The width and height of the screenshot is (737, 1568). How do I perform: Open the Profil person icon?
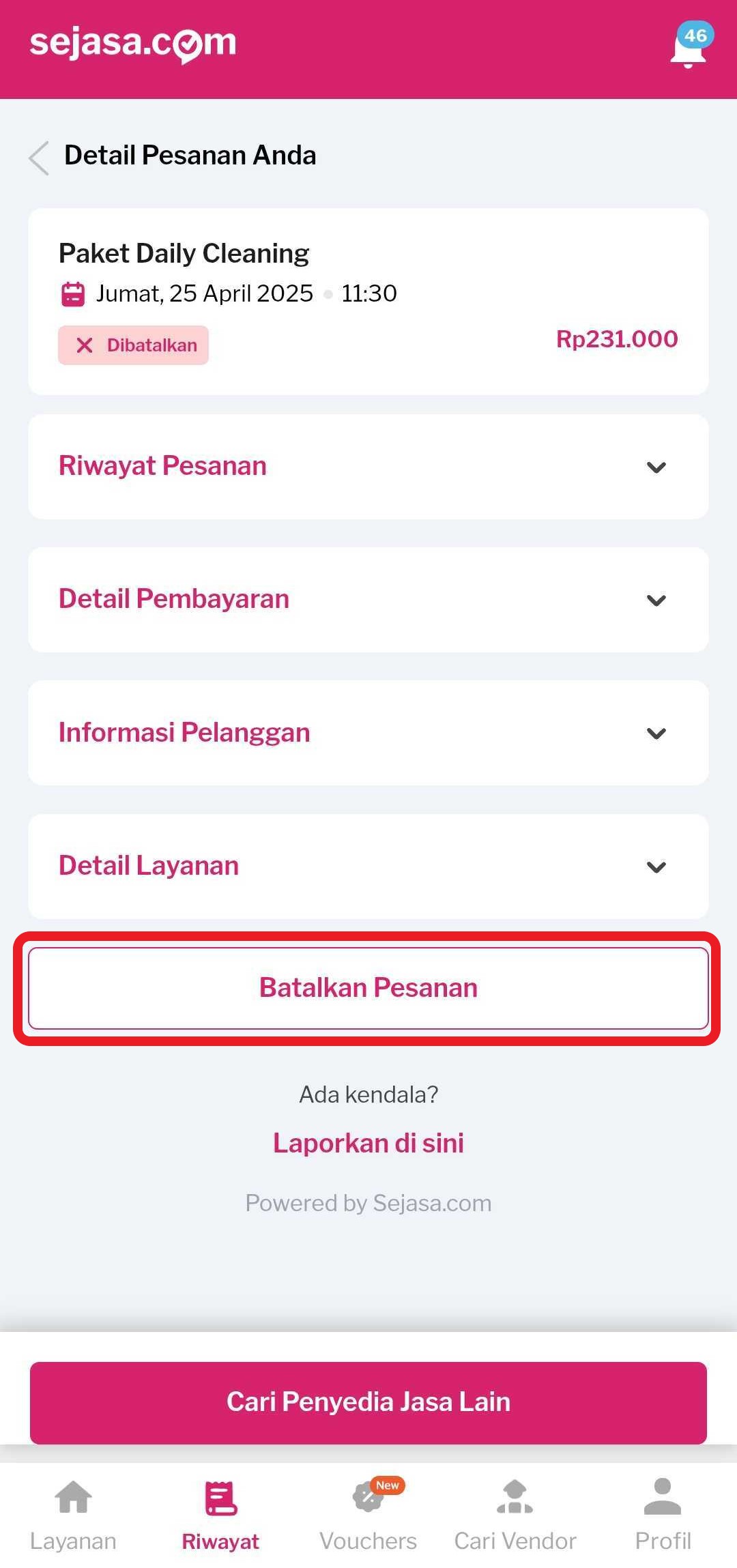663,1498
